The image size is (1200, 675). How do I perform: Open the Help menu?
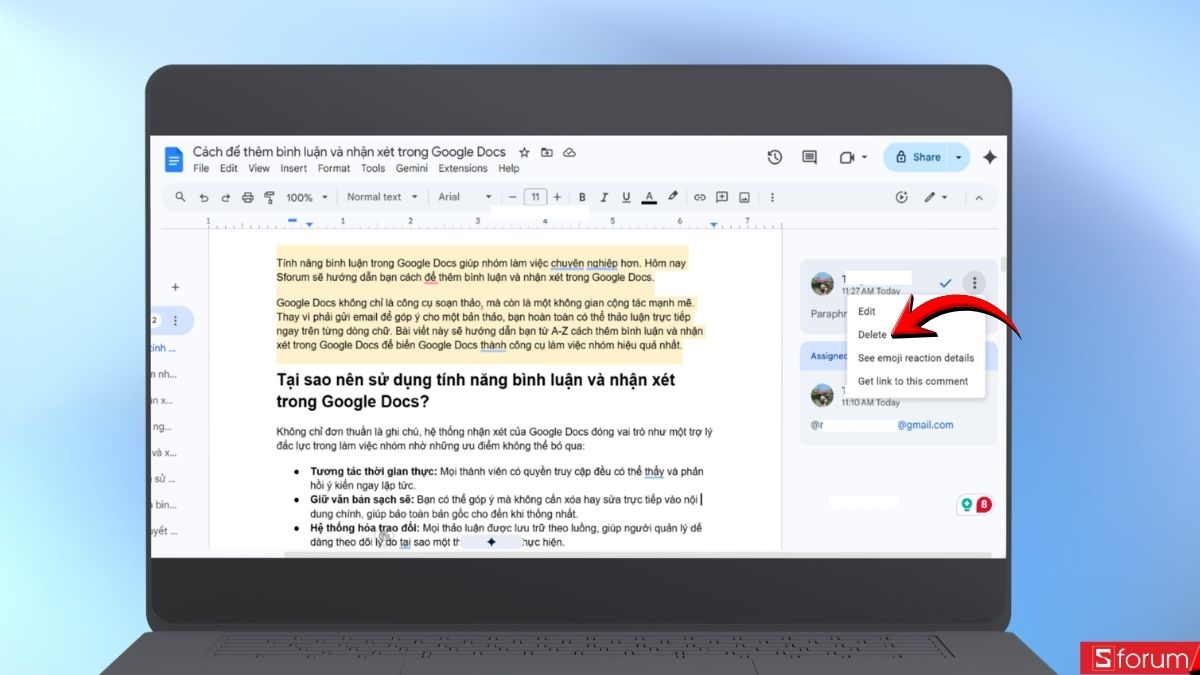[509, 169]
